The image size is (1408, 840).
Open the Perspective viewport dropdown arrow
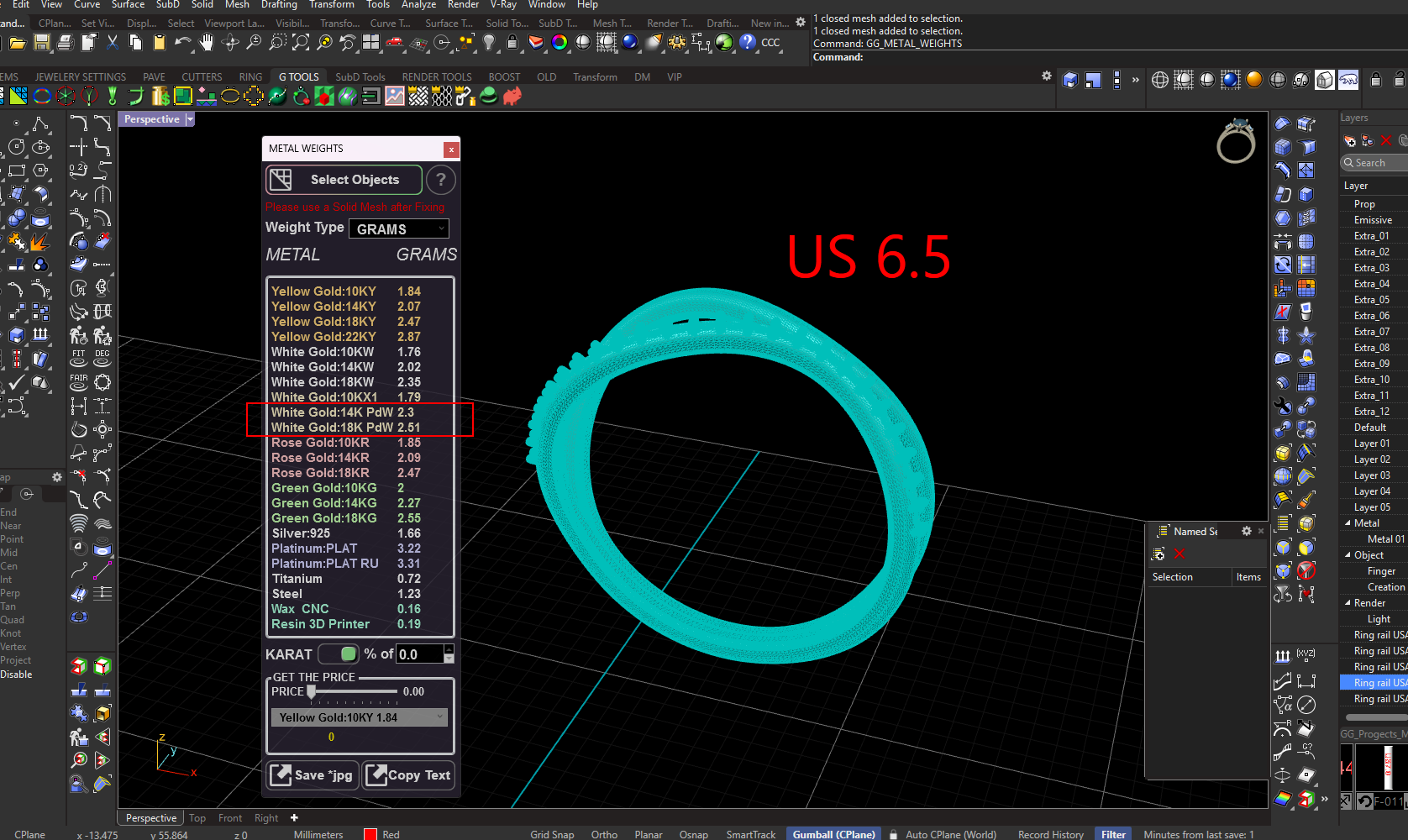(x=190, y=119)
